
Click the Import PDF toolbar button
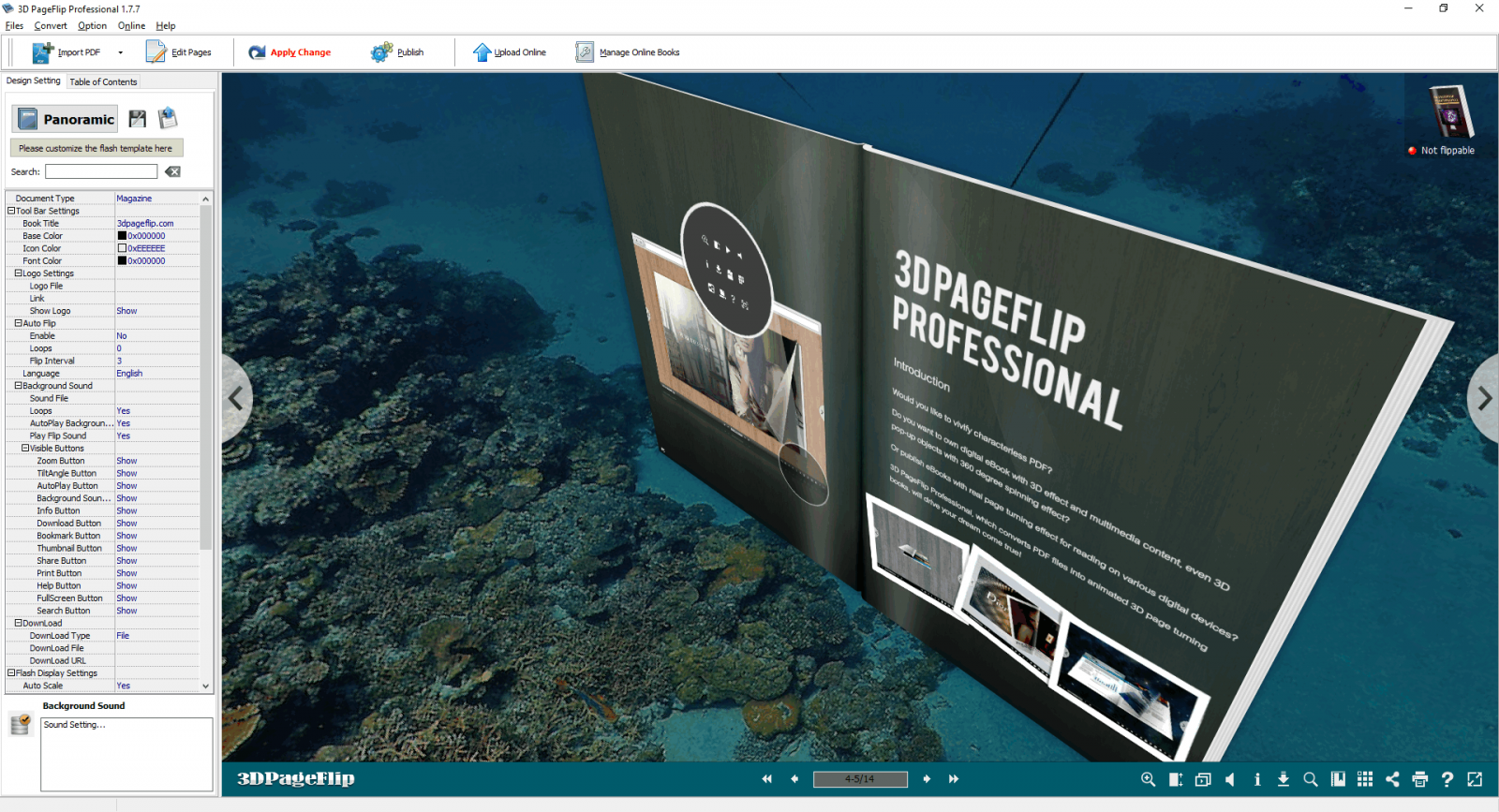(67, 52)
